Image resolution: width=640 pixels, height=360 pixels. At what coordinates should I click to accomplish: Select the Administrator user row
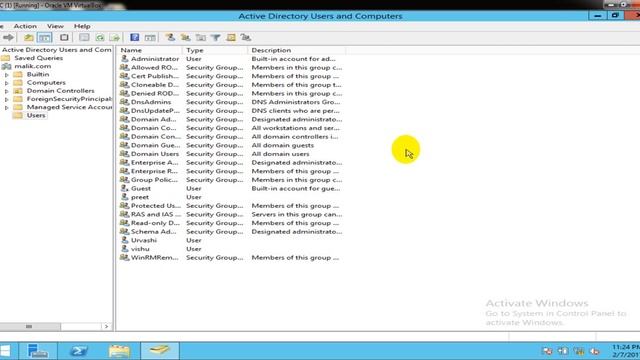[231, 59]
